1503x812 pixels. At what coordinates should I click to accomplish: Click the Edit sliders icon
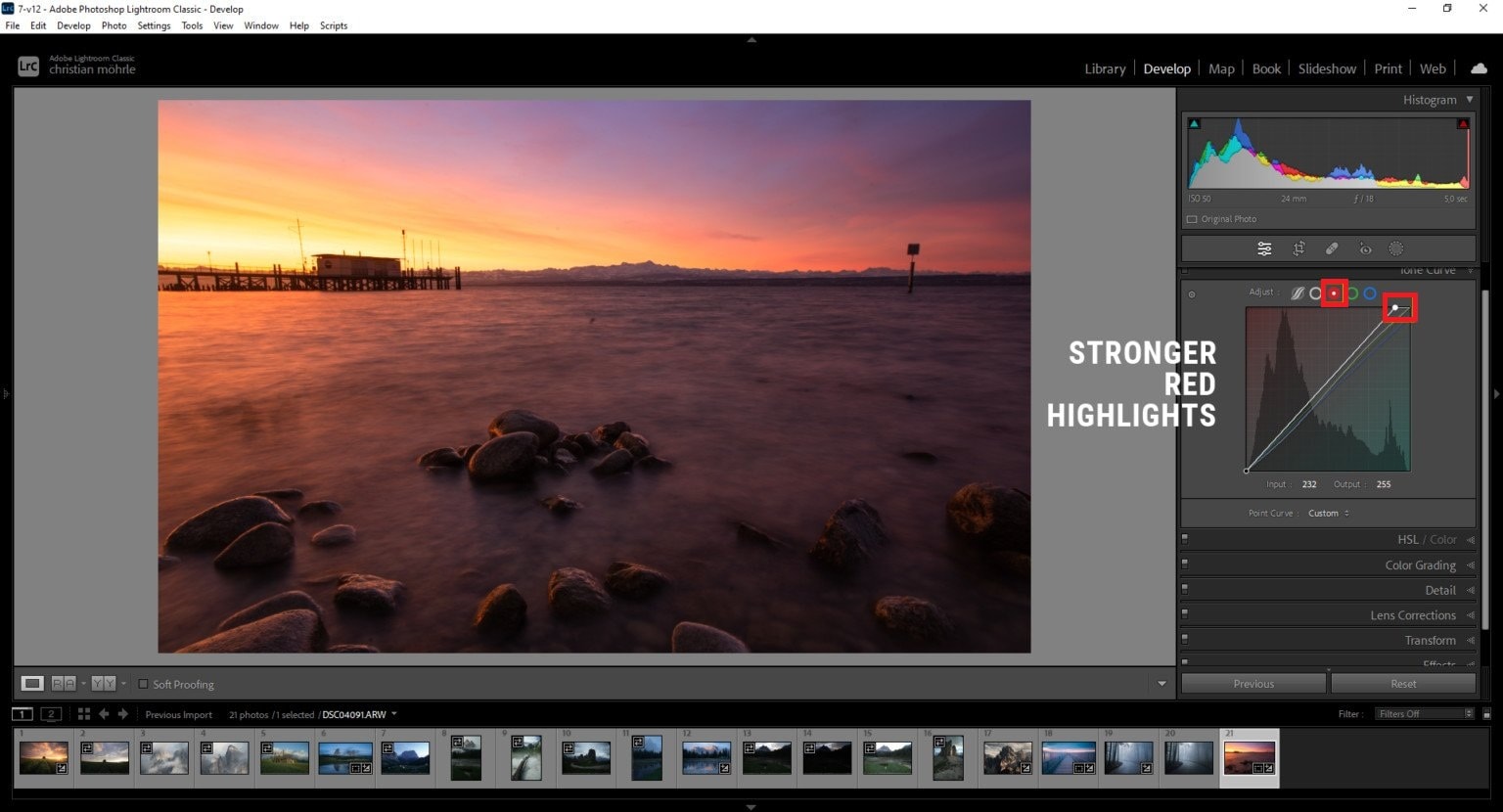pos(1264,248)
